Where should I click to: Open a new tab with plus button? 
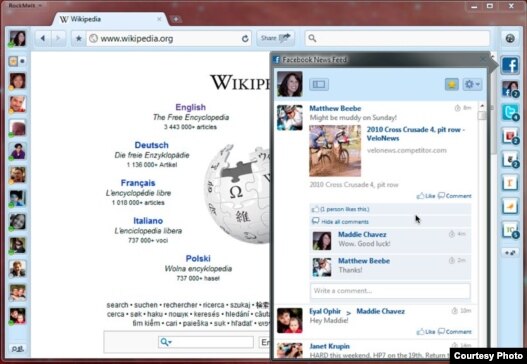175,19
